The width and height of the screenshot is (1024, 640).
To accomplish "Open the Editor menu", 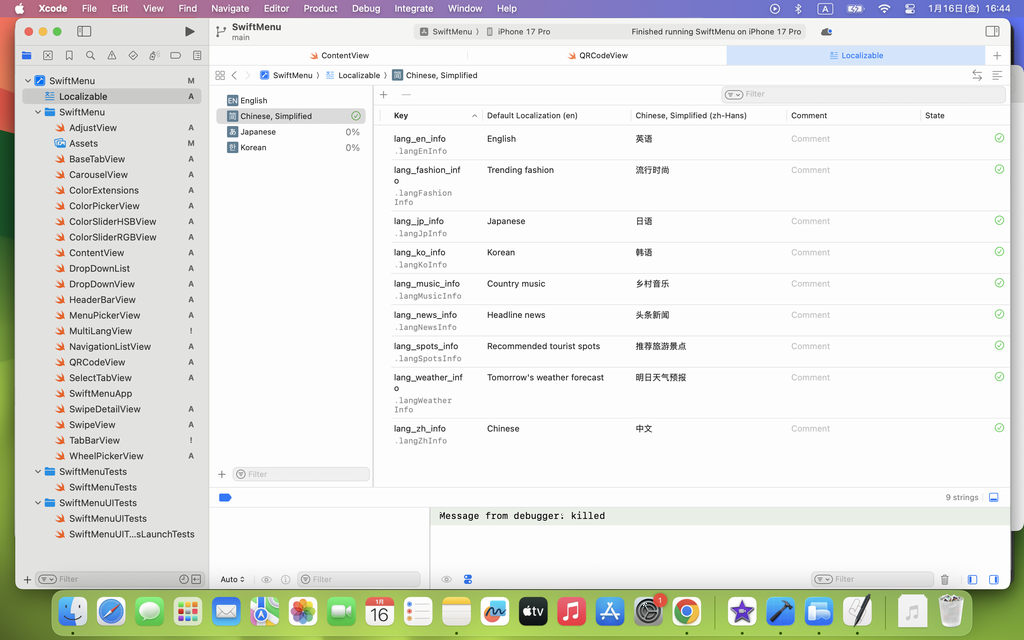I will tap(276, 8).
